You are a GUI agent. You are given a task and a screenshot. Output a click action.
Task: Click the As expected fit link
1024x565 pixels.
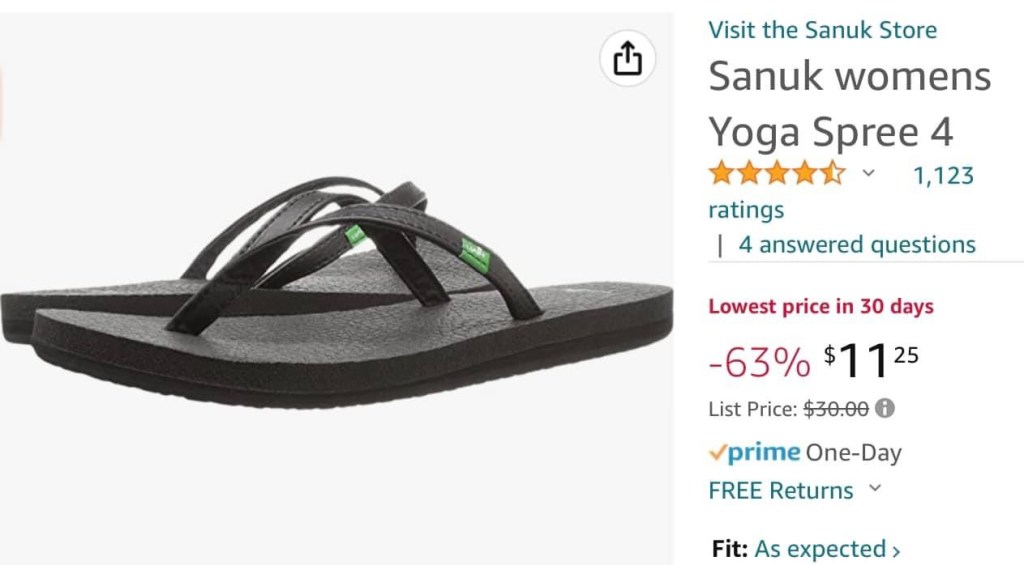[820, 549]
